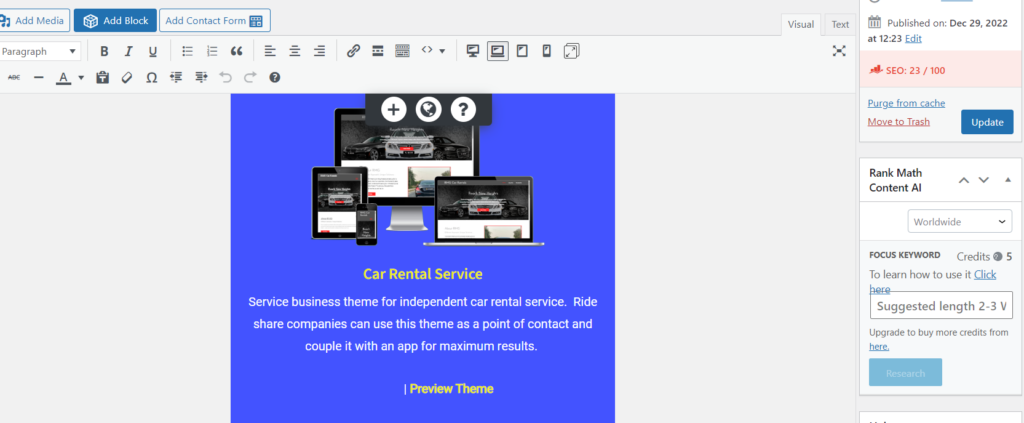
Task: Switch to the Text editor tab
Action: 840,25
